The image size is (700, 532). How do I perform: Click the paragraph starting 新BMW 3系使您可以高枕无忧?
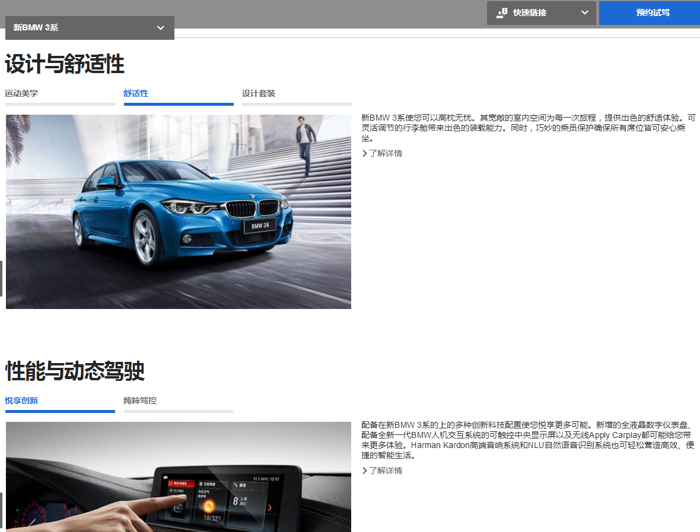(529, 128)
